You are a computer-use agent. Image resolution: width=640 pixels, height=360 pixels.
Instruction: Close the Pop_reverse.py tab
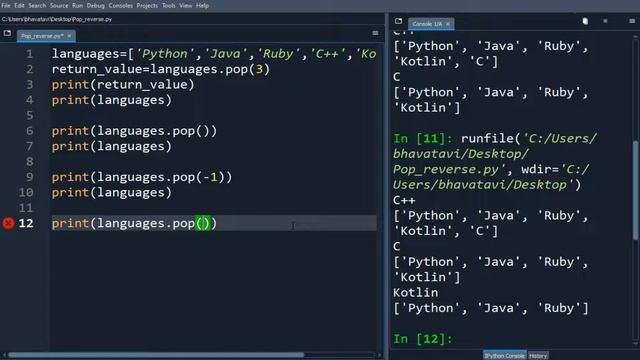tap(69, 36)
